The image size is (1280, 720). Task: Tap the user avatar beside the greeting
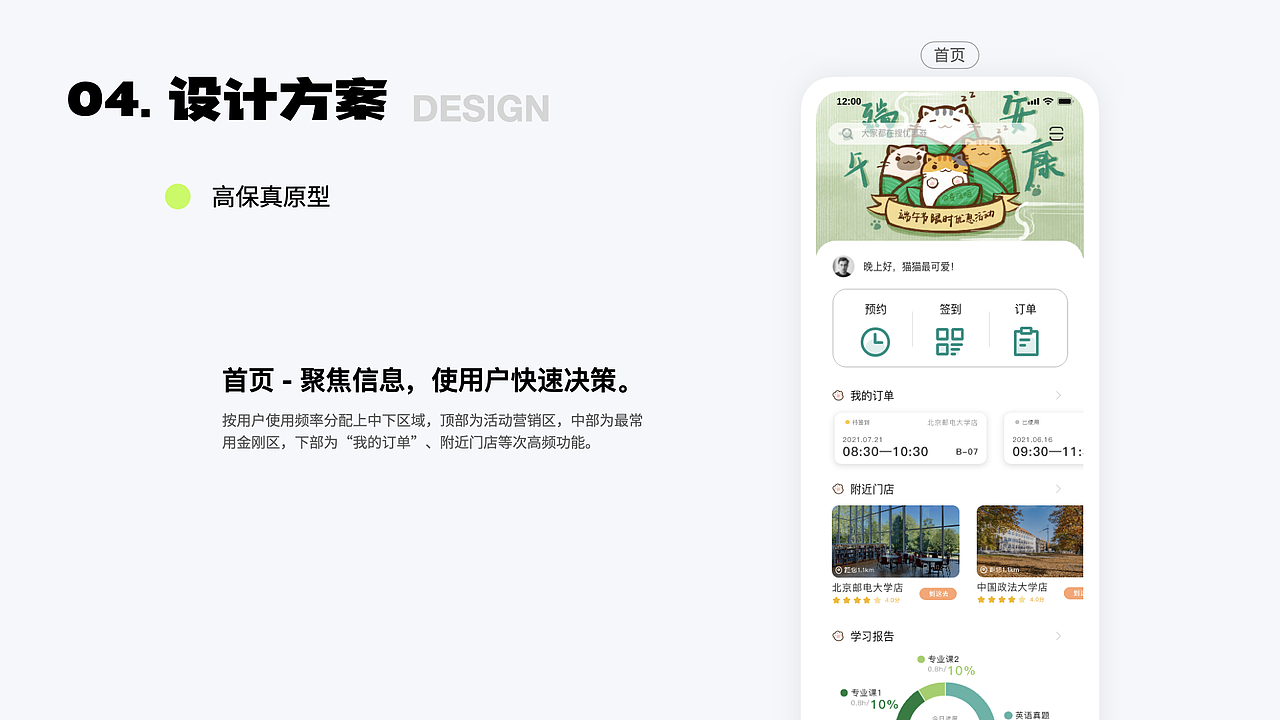point(843,266)
